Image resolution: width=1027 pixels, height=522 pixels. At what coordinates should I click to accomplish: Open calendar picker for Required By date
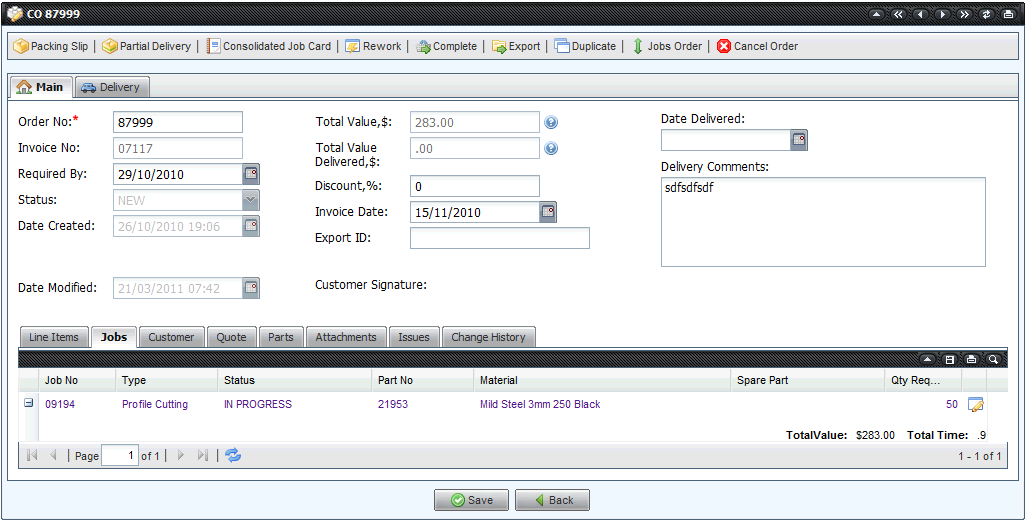(251, 174)
